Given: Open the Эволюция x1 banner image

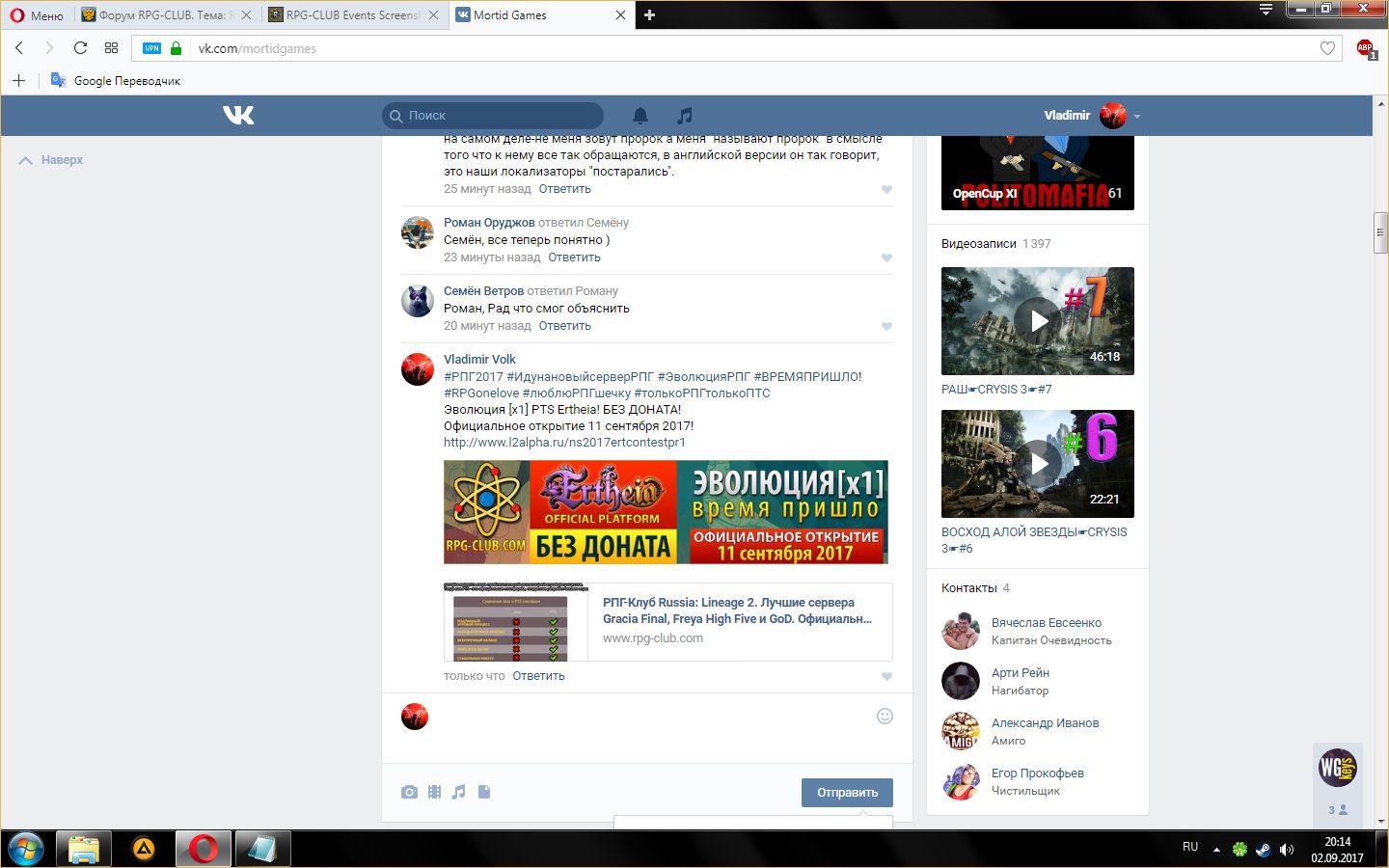Looking at the screenshot, I should click(x=666, y=512).
